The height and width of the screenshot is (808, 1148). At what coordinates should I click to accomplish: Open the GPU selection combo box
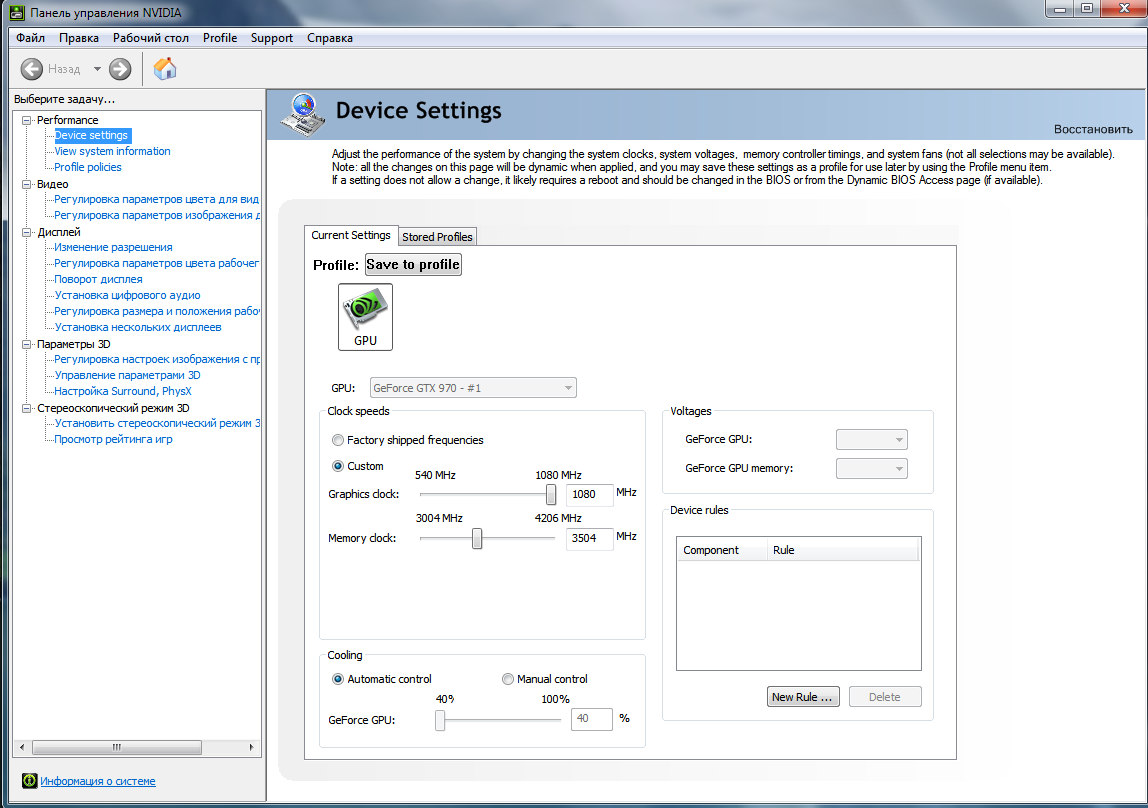[473, 388]
